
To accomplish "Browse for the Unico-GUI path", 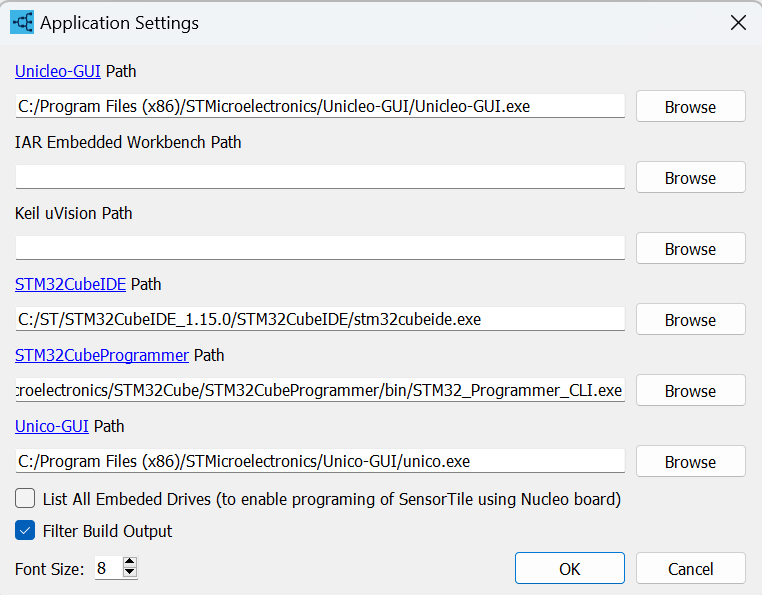I will [x=690, y=462].
